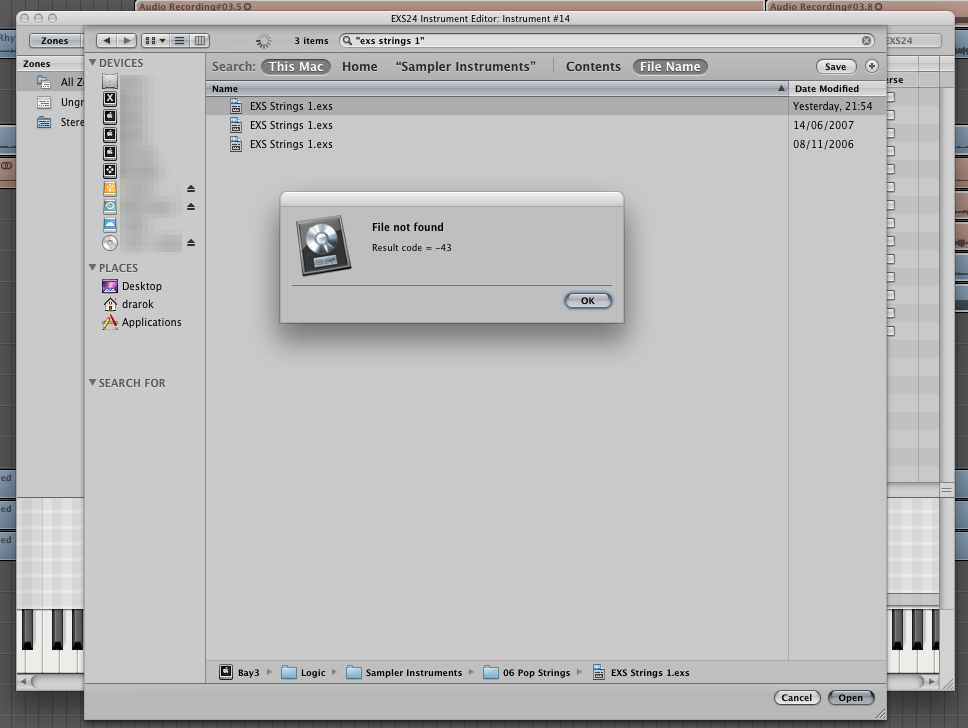968x728 pixels.
Task: Open Applications in the Places sidebar
Action: tap(142, 322)
